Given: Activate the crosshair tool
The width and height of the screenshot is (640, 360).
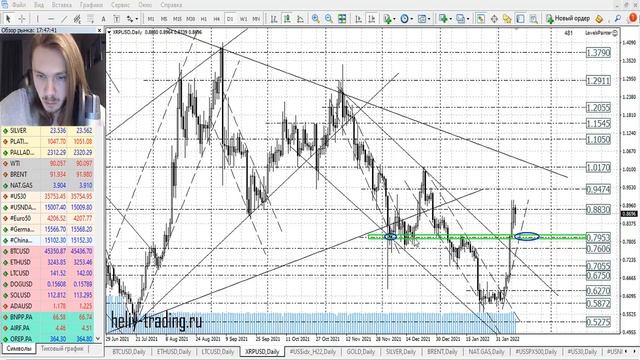Looking at the screenshot, I should [22, 19].
